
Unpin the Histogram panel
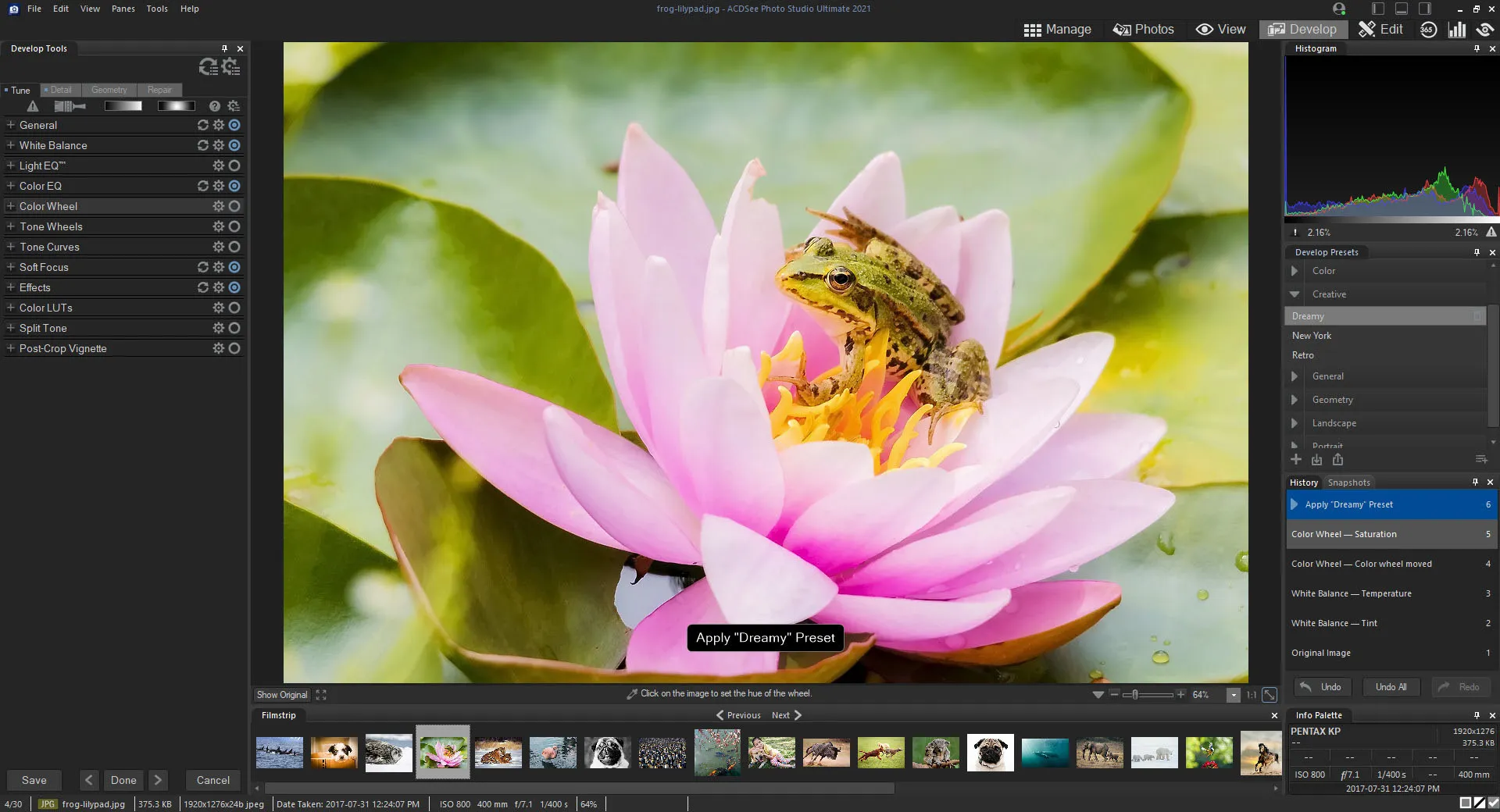1477,48
